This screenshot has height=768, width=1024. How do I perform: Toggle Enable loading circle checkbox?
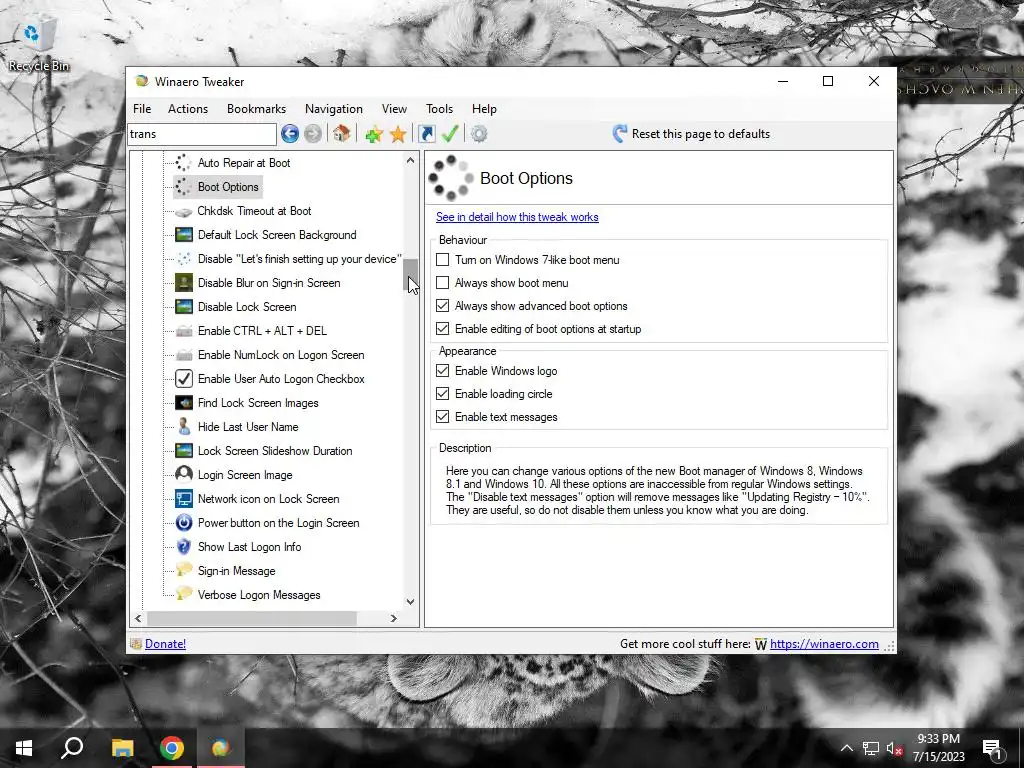(443, 394)
